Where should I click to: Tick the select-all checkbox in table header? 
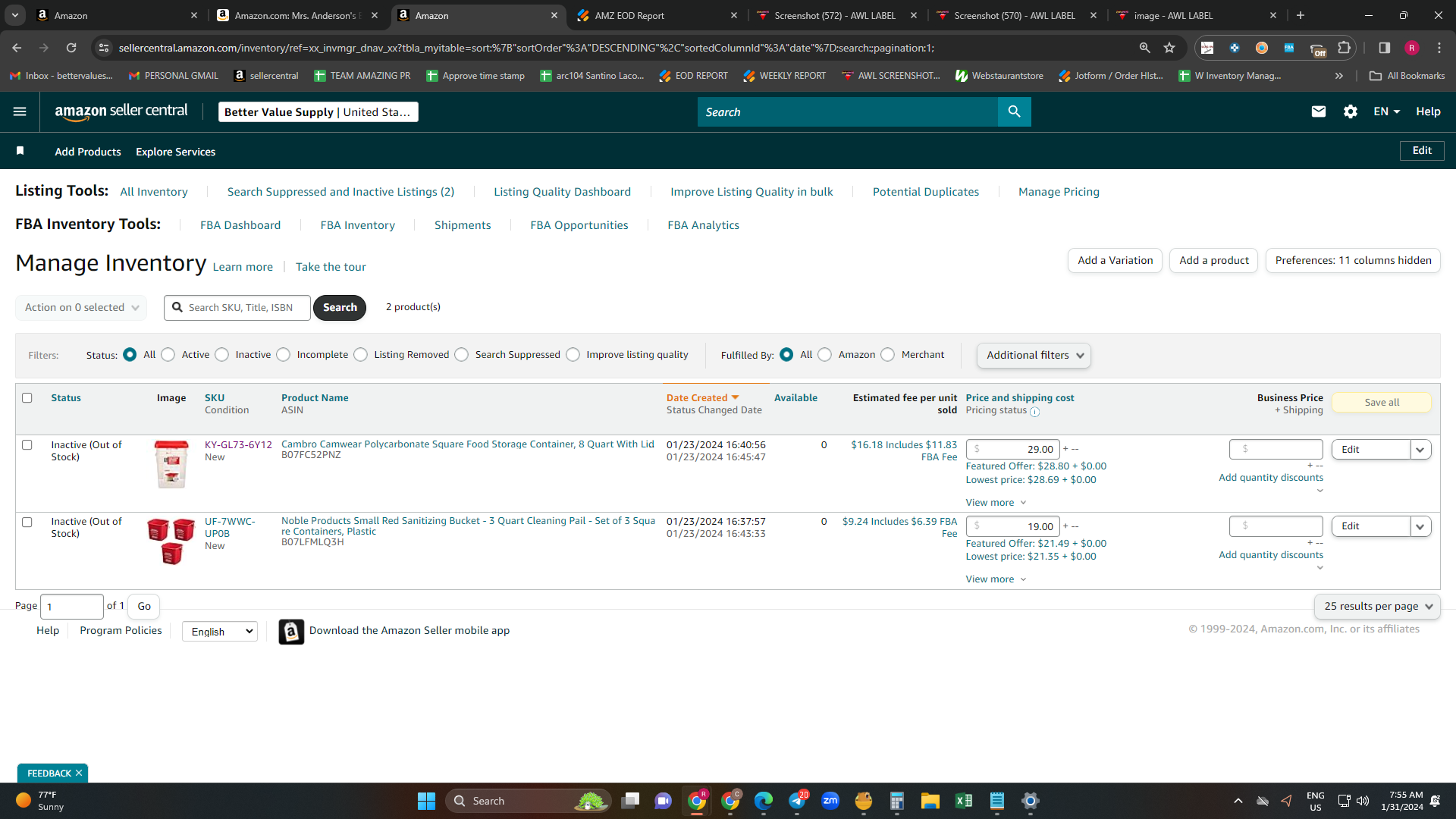coord(27,398)
